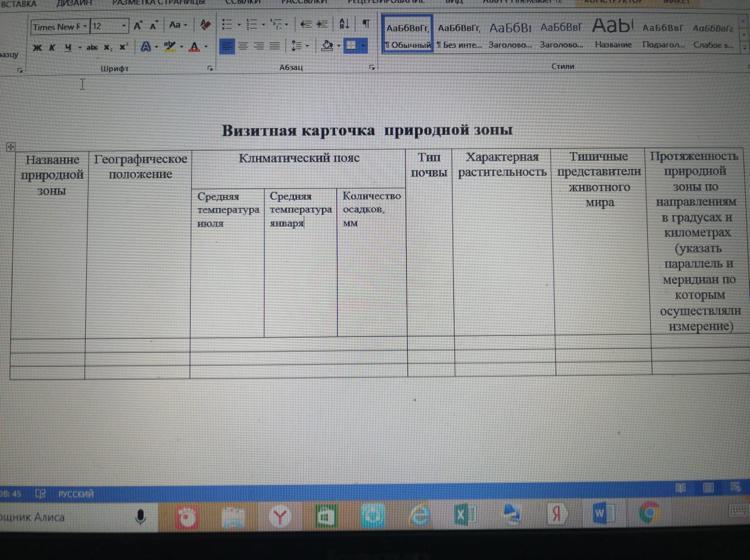Switch to read mode view in status bar

pyautogui.click(x=680, y=488)
